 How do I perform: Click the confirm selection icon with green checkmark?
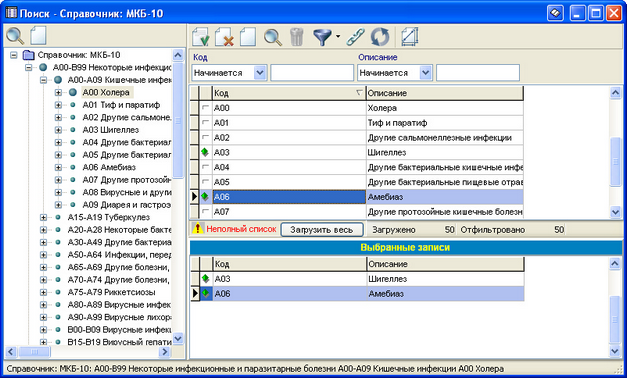[x=201, y=37]
